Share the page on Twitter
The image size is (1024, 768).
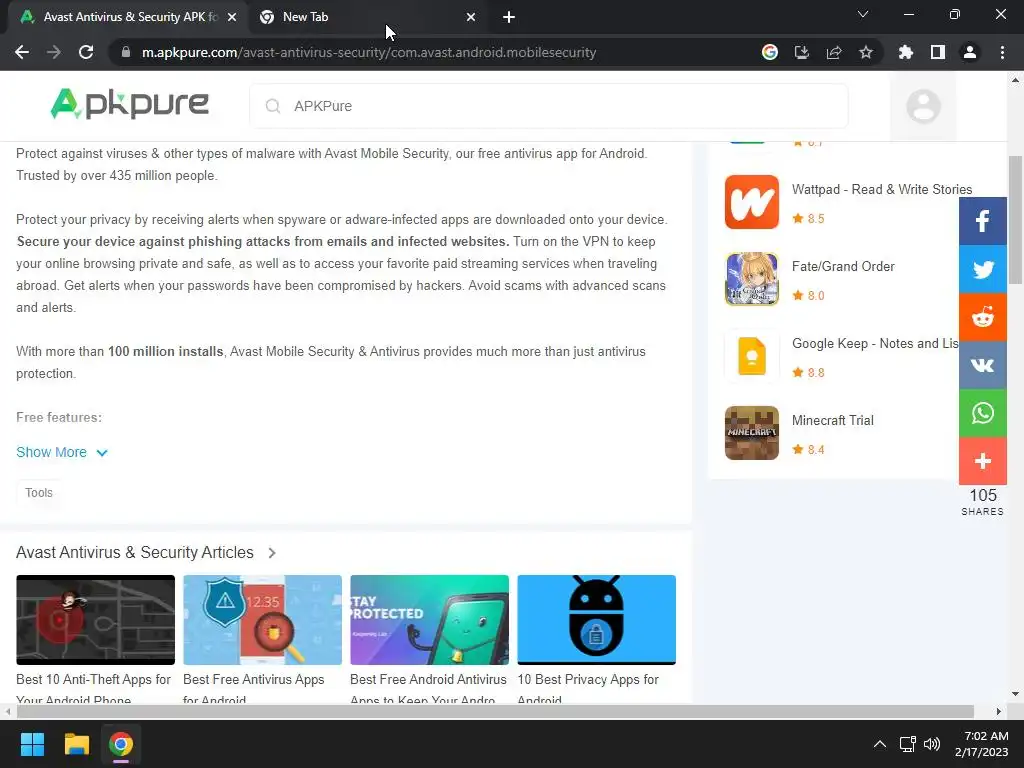pos(982,269)
